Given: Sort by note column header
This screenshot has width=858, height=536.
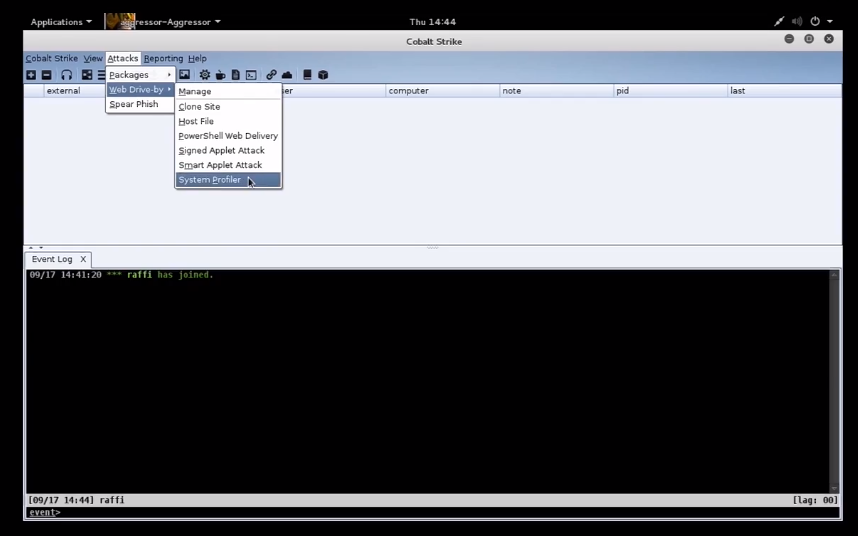Looking at the screenshot, I should pyautogui.click(x=556, y=91).
